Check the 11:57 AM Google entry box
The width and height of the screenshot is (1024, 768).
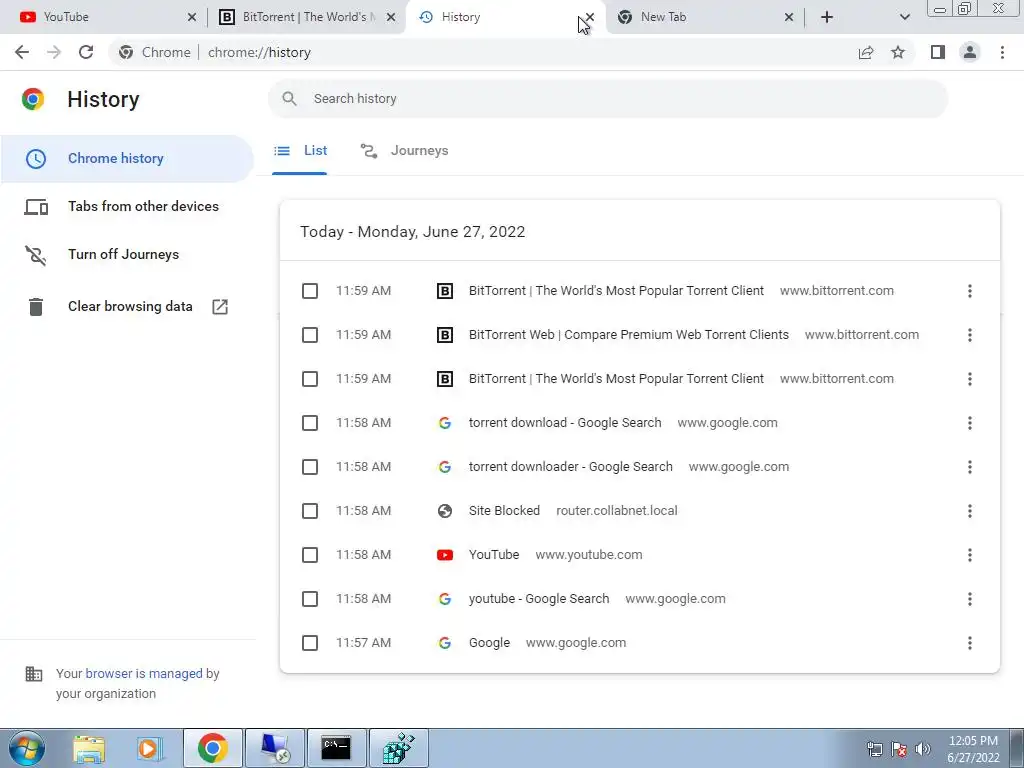310,643
